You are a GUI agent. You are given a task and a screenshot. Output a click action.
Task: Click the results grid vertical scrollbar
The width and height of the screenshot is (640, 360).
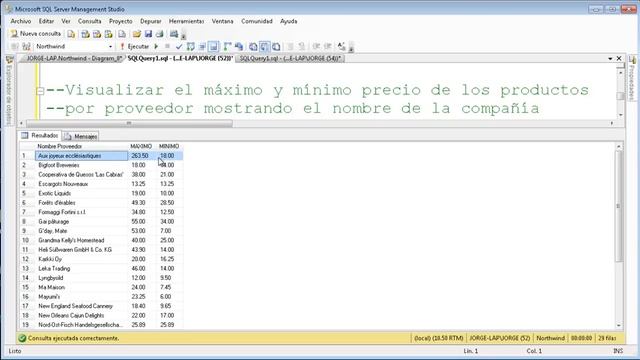coord(619,206)
